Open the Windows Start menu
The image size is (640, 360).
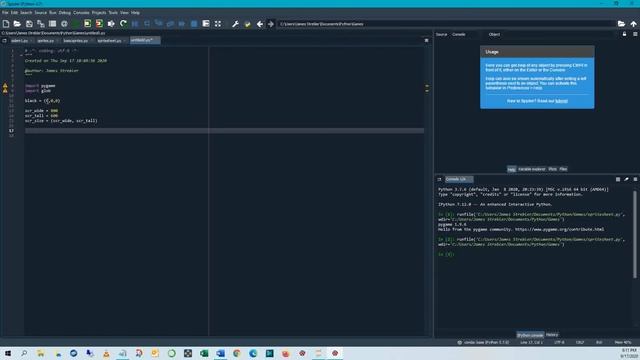click(8, 353)
